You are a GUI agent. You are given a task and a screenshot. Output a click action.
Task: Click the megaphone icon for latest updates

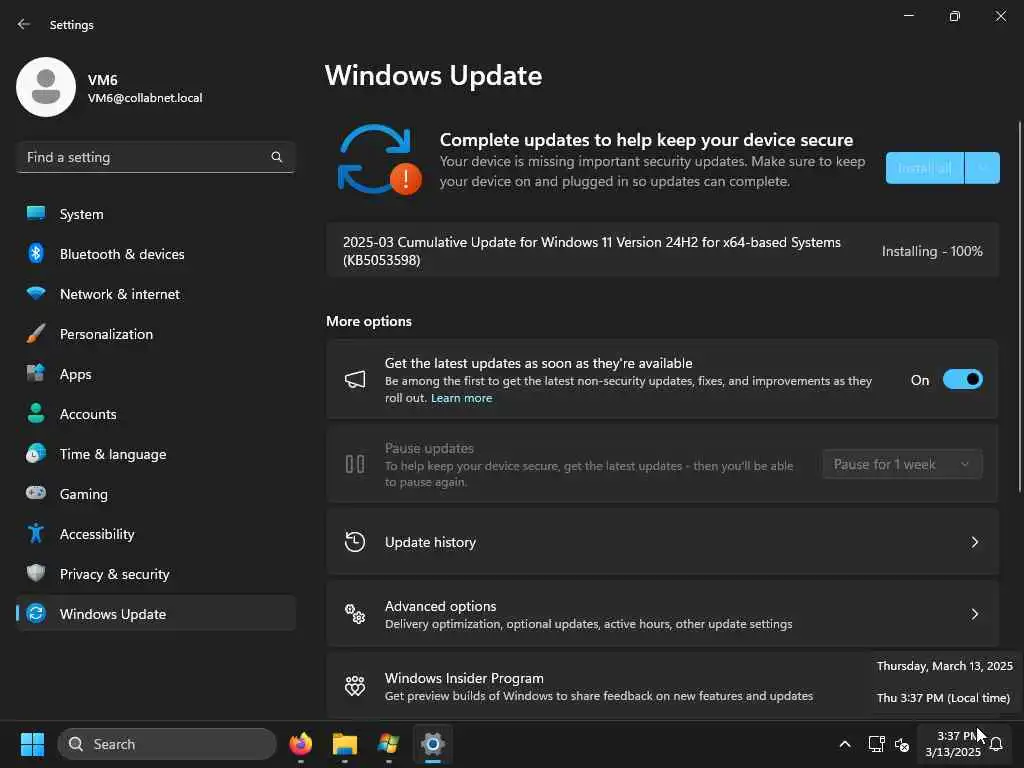[x=355, y=379]
